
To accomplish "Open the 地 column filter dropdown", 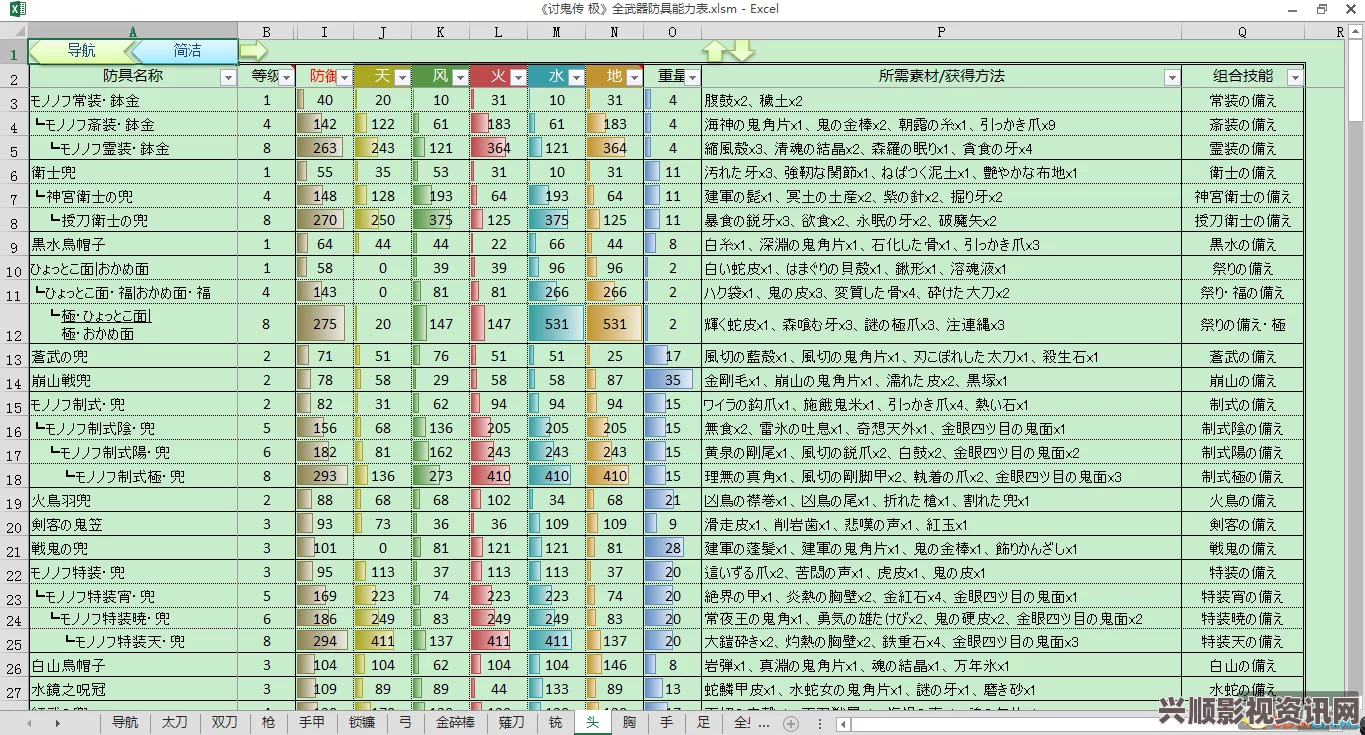I will pos(634,77).
